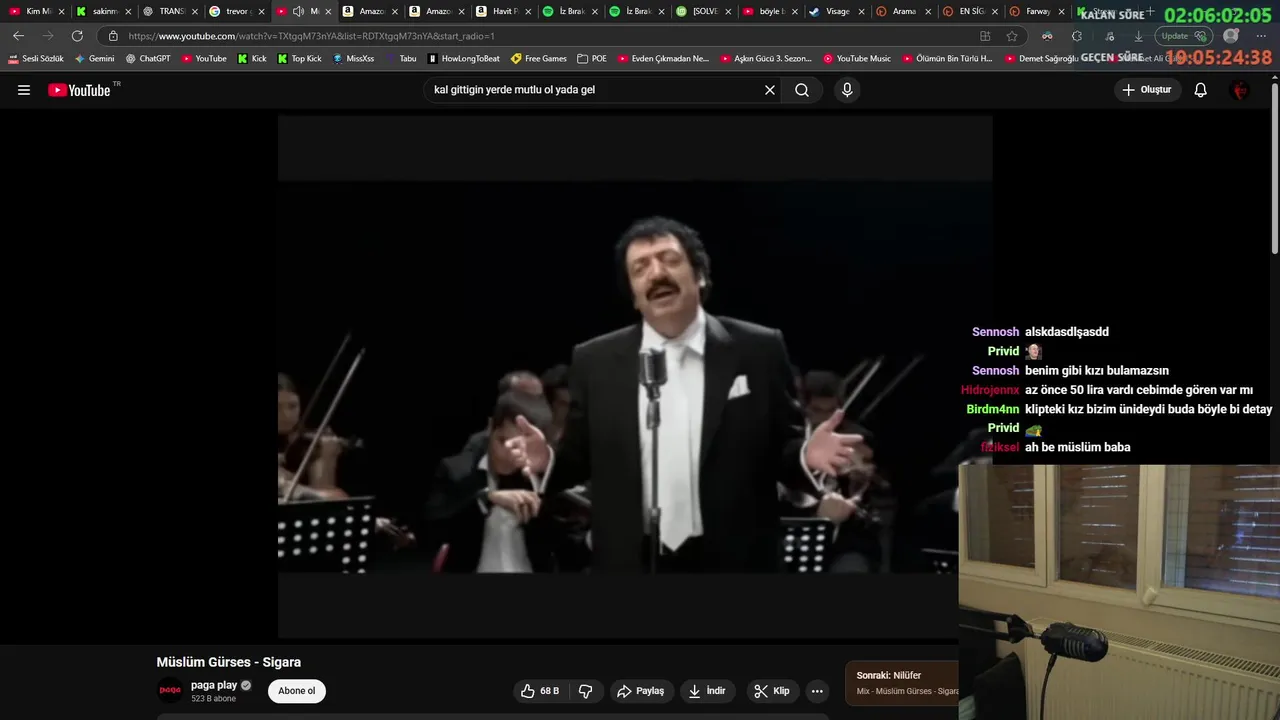The image size is (1280, 720).
Task: Open Top Kick bookmark
Action: pos(299,59)
